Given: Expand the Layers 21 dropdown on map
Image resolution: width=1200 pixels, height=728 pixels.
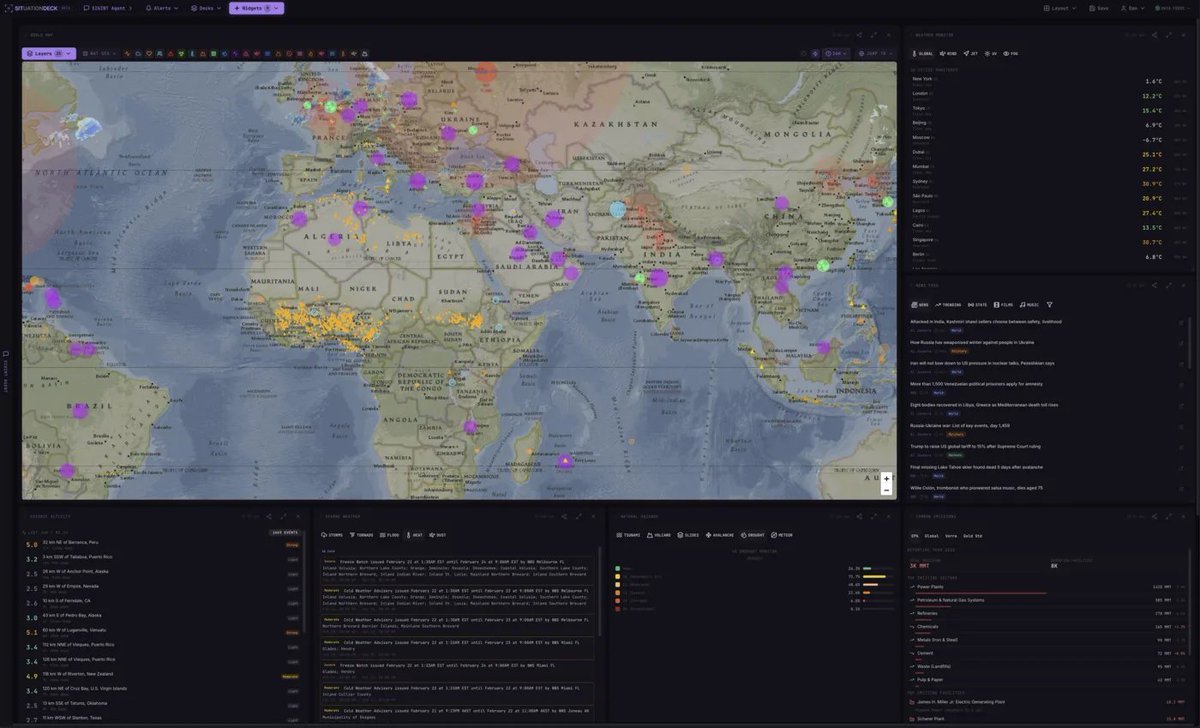Looking at the screenshot, I should pos(49,53).
